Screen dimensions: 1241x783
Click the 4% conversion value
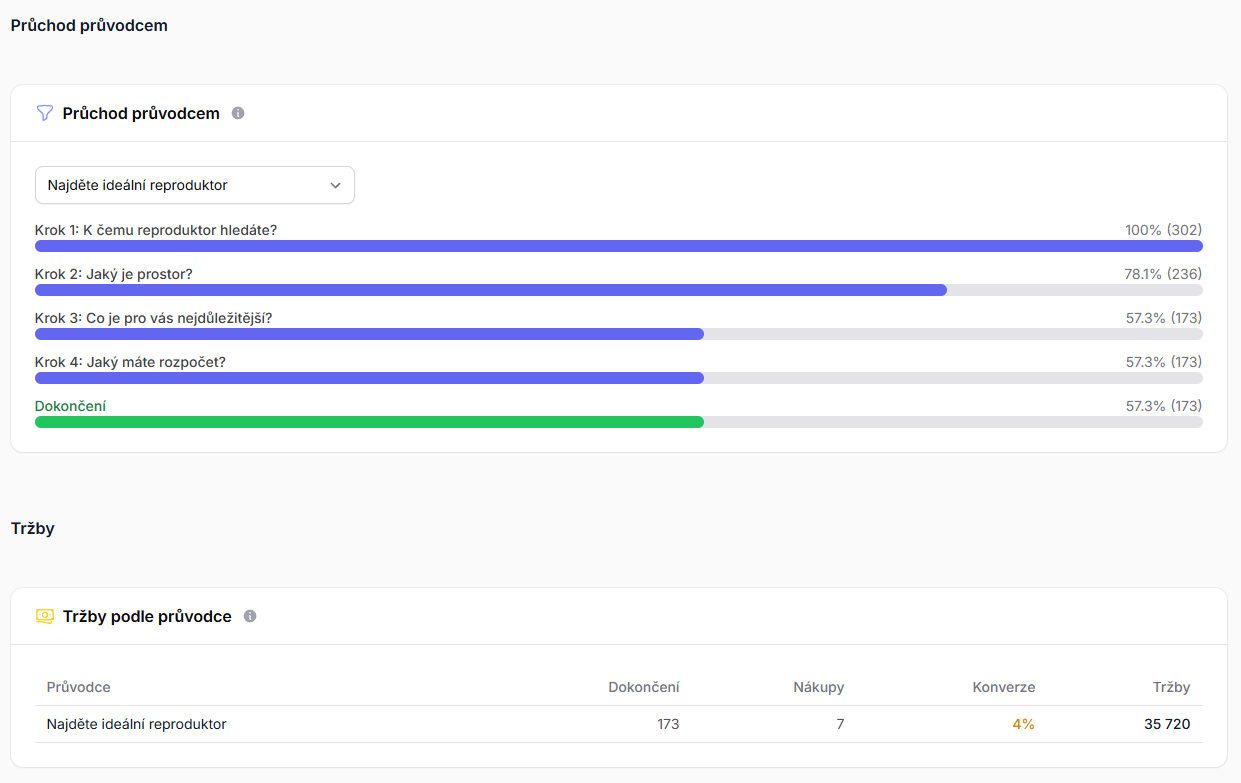[1023, 724]
